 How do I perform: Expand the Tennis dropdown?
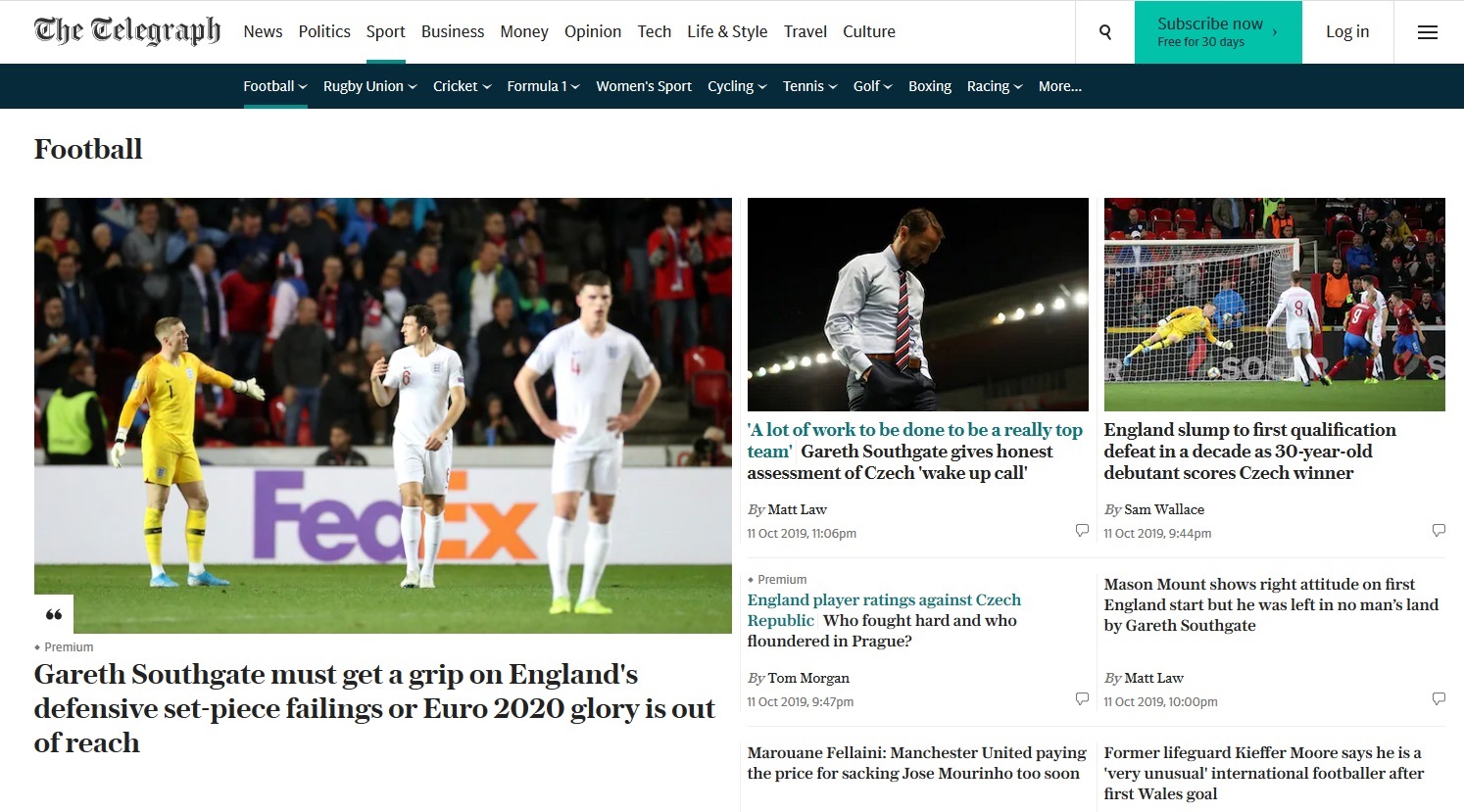(810, 86)
